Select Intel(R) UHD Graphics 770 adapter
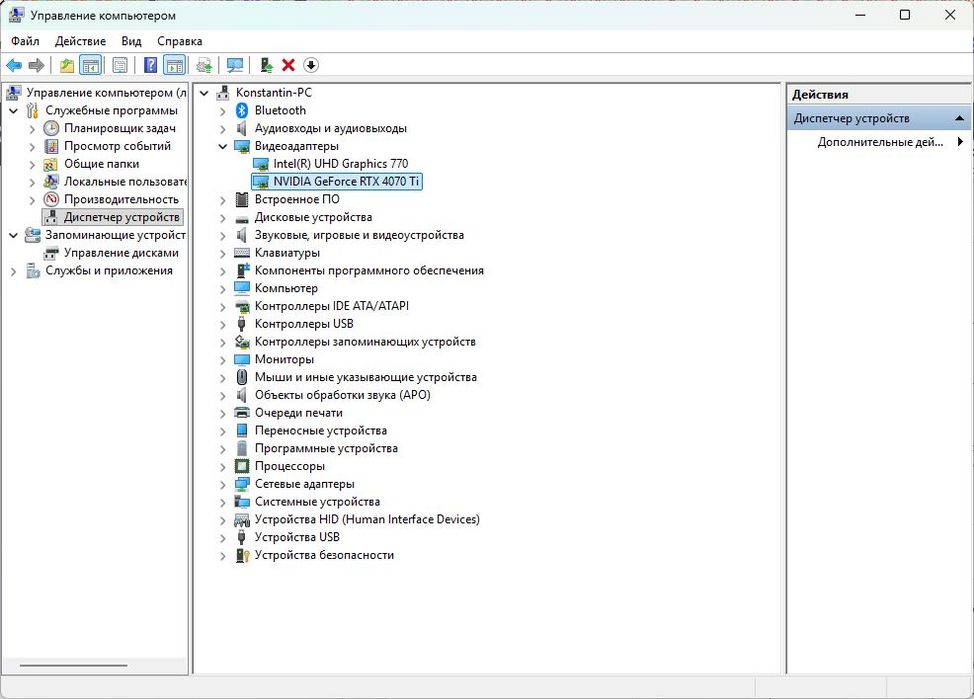 pos(340,163)
